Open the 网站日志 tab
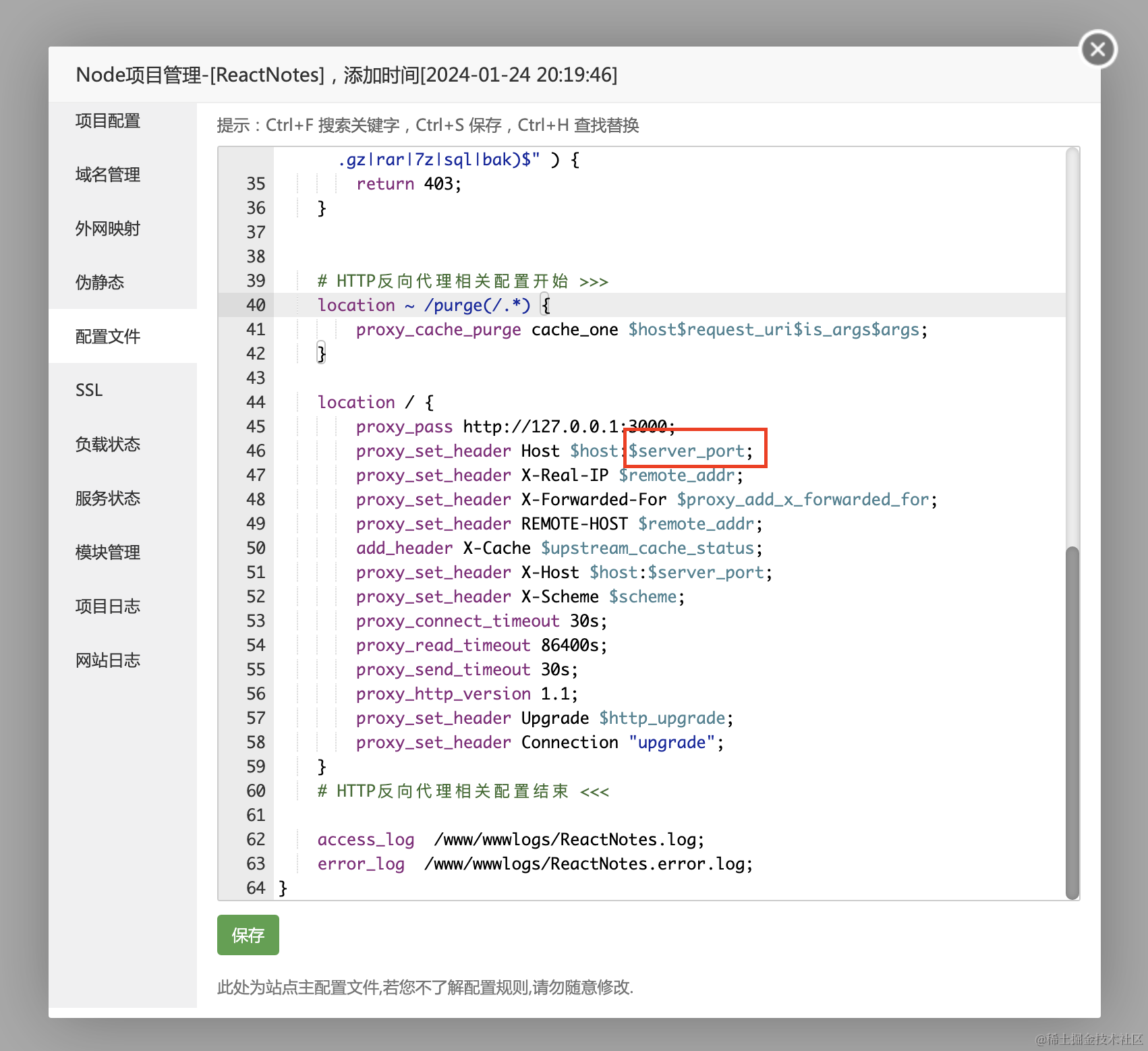Screen dimensions: 1148x1051 click(108, 660)
